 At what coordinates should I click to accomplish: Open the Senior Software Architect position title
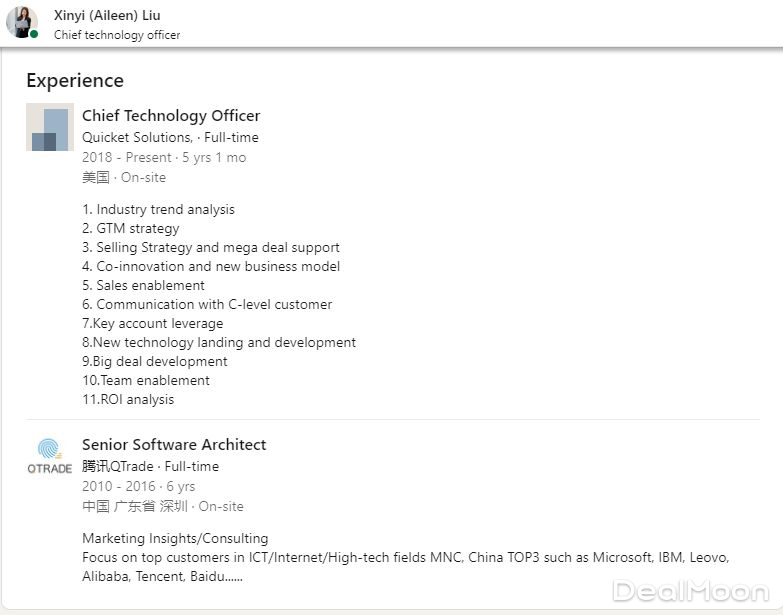174,445
